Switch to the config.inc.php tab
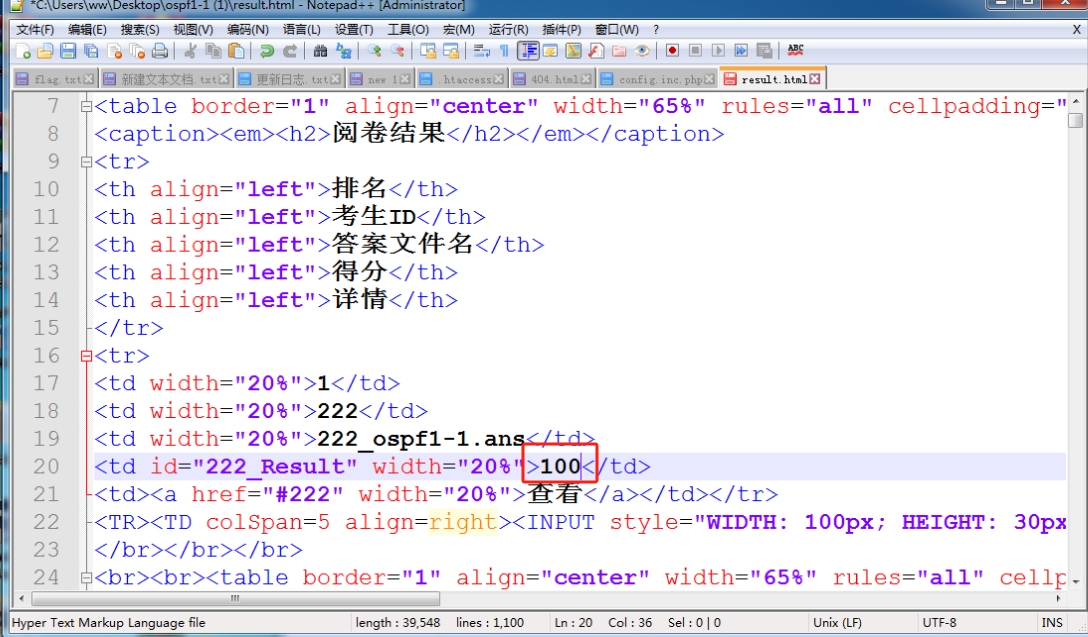This screenshot has width=1088, height=637. [x=659, y=79]
